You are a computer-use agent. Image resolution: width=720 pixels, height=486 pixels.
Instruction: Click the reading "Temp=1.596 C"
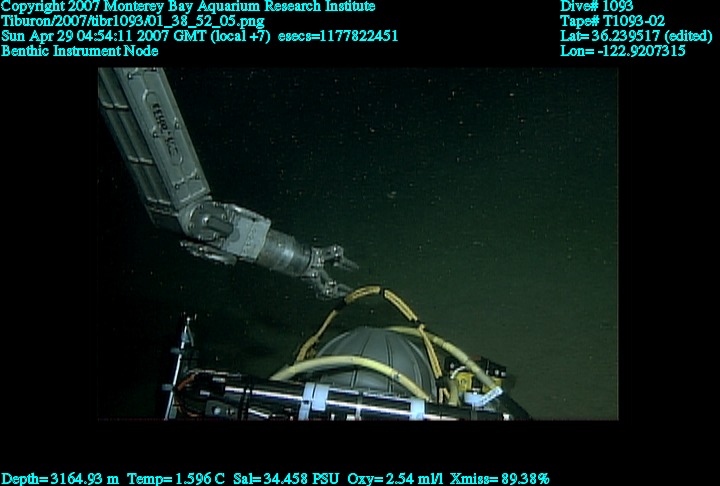click(x=176, y=479)
